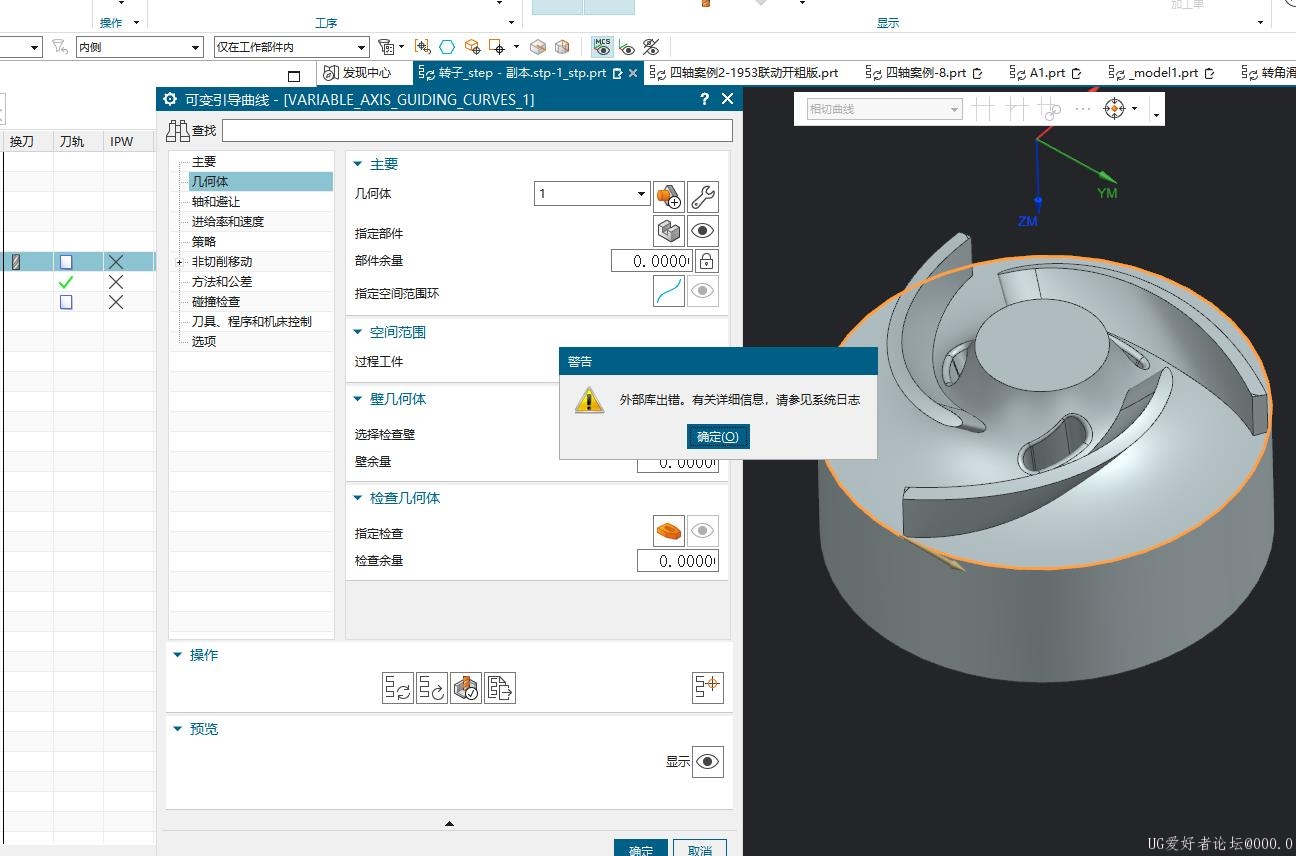
Task: Click the box with crosshair snap icon
Action: (472, 47)
